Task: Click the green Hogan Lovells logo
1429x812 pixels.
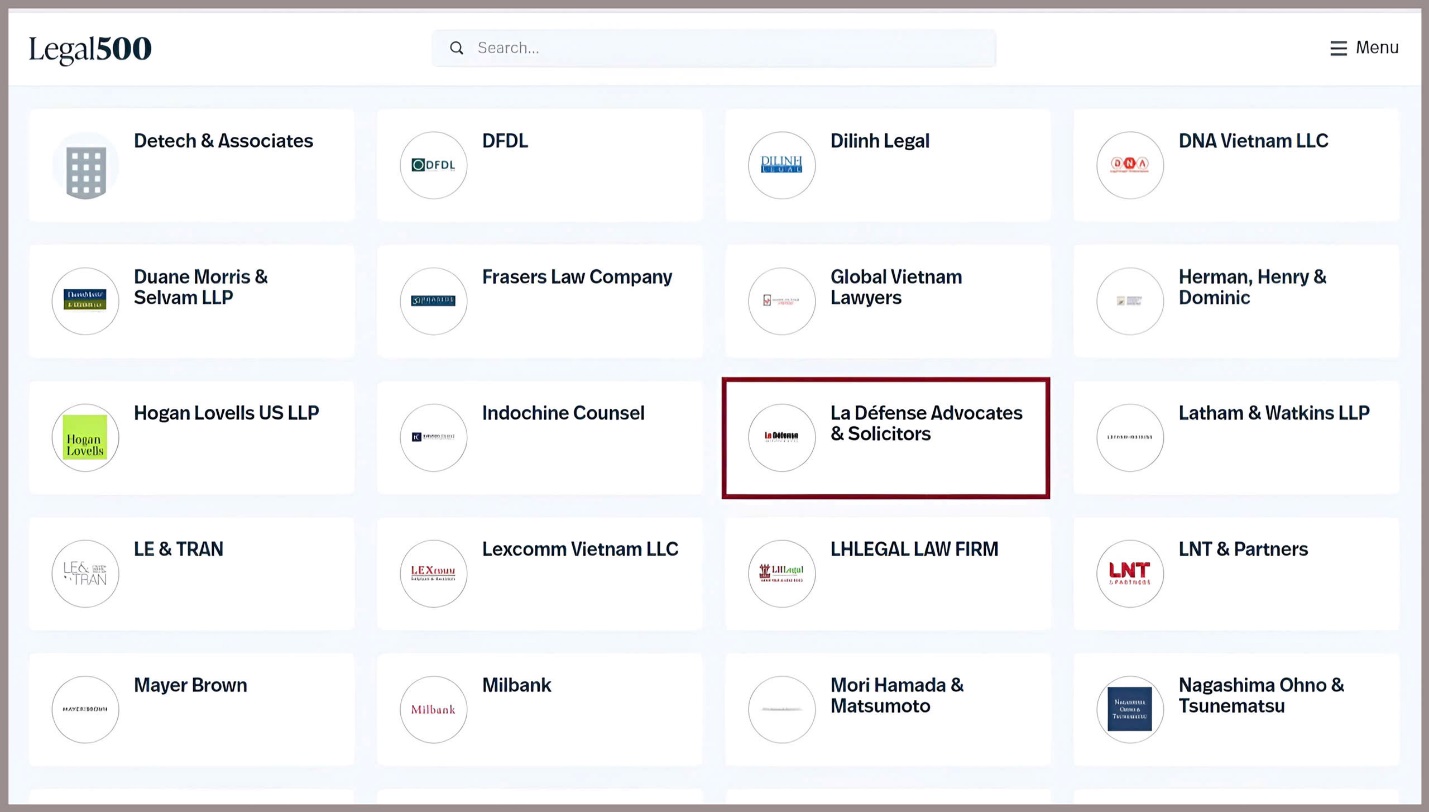Action: click(x=85, y=437)
